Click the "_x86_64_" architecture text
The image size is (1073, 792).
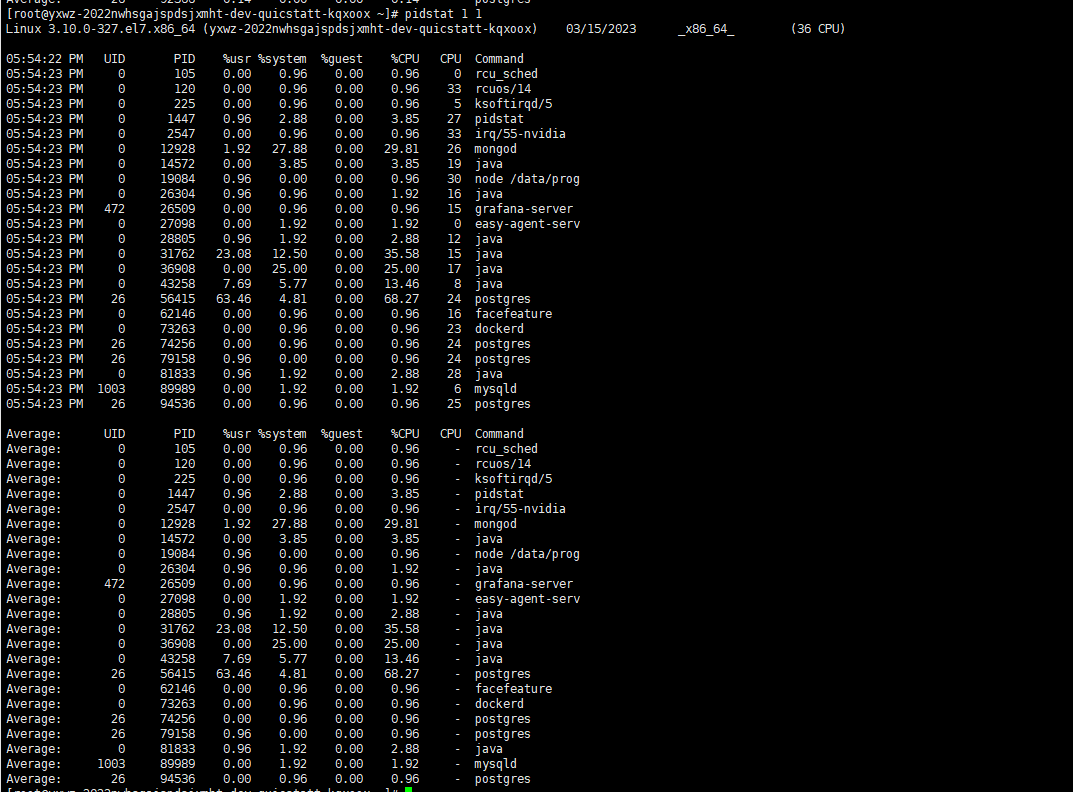click(x=706, y=29)
